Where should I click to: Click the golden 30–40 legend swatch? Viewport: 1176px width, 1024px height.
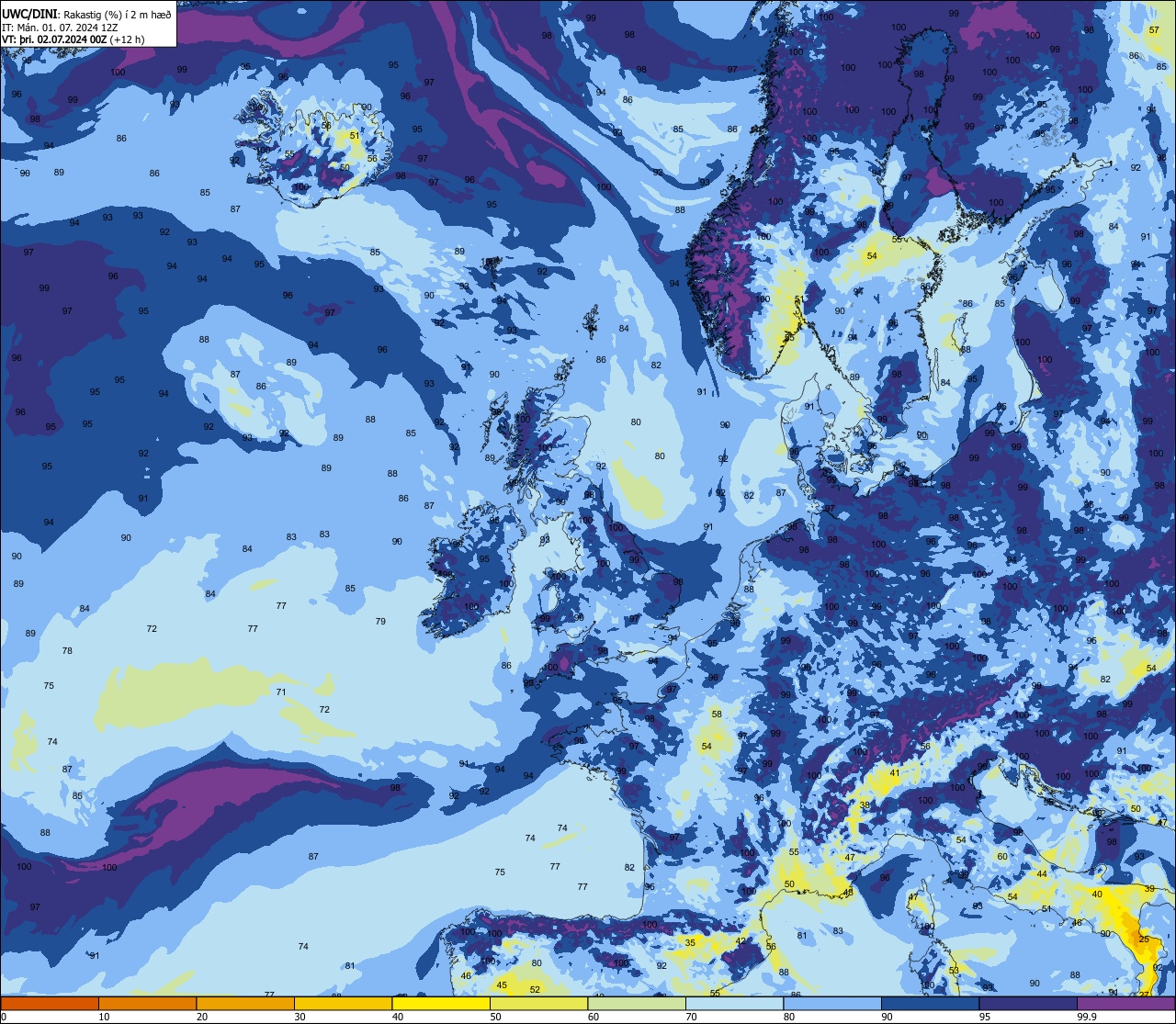coord(343,1003)
